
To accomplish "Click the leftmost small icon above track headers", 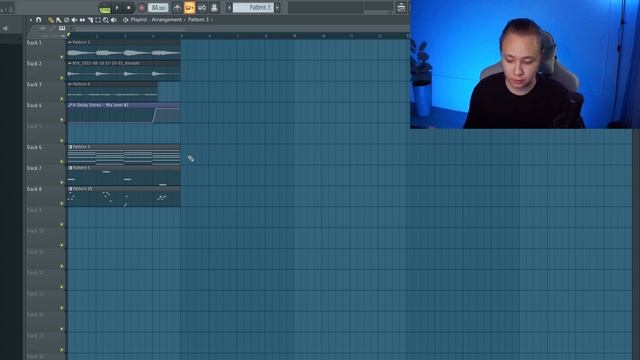I will tap(43, 28).
